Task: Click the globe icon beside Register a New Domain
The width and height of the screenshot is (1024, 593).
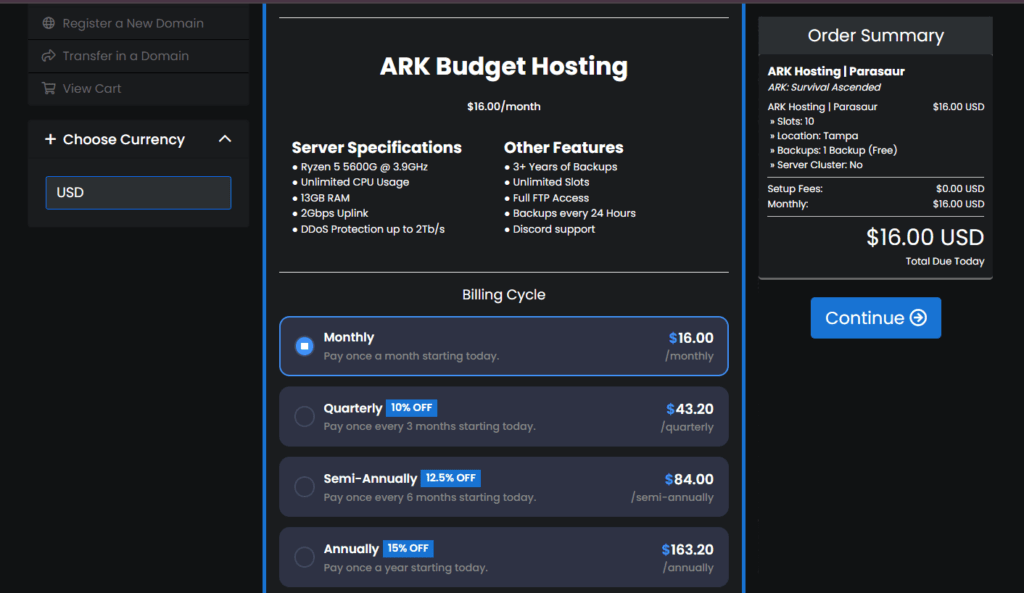Action: point(48,23)
